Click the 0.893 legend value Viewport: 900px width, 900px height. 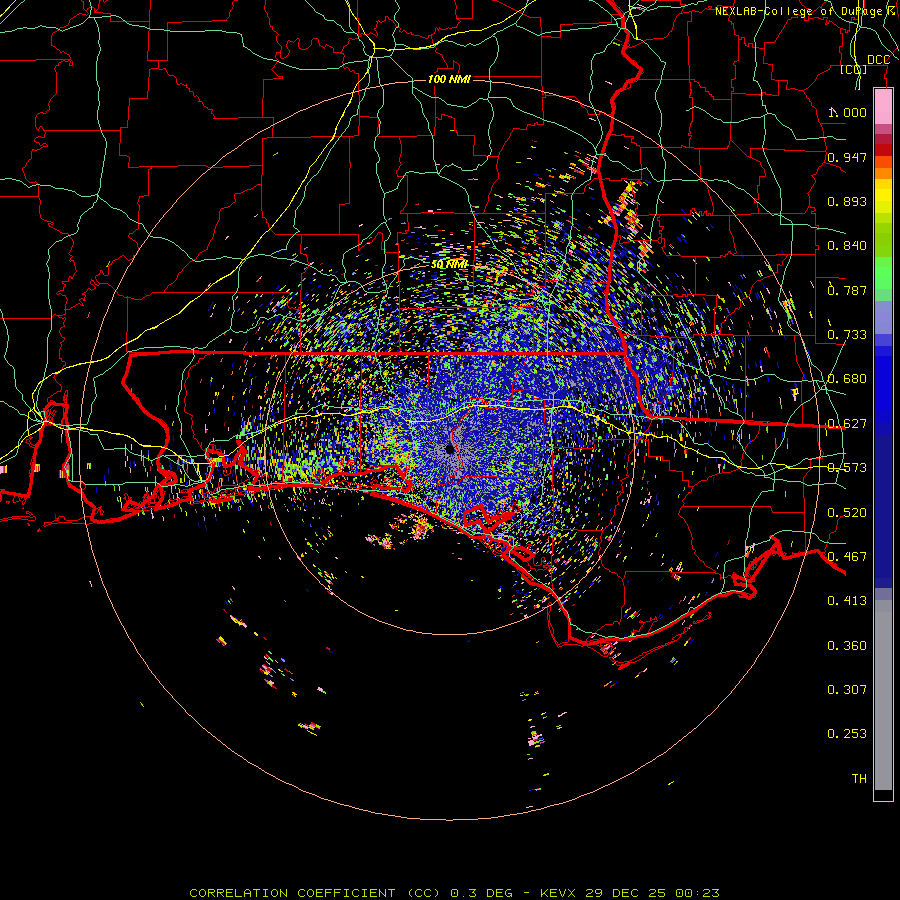point(847,201)
